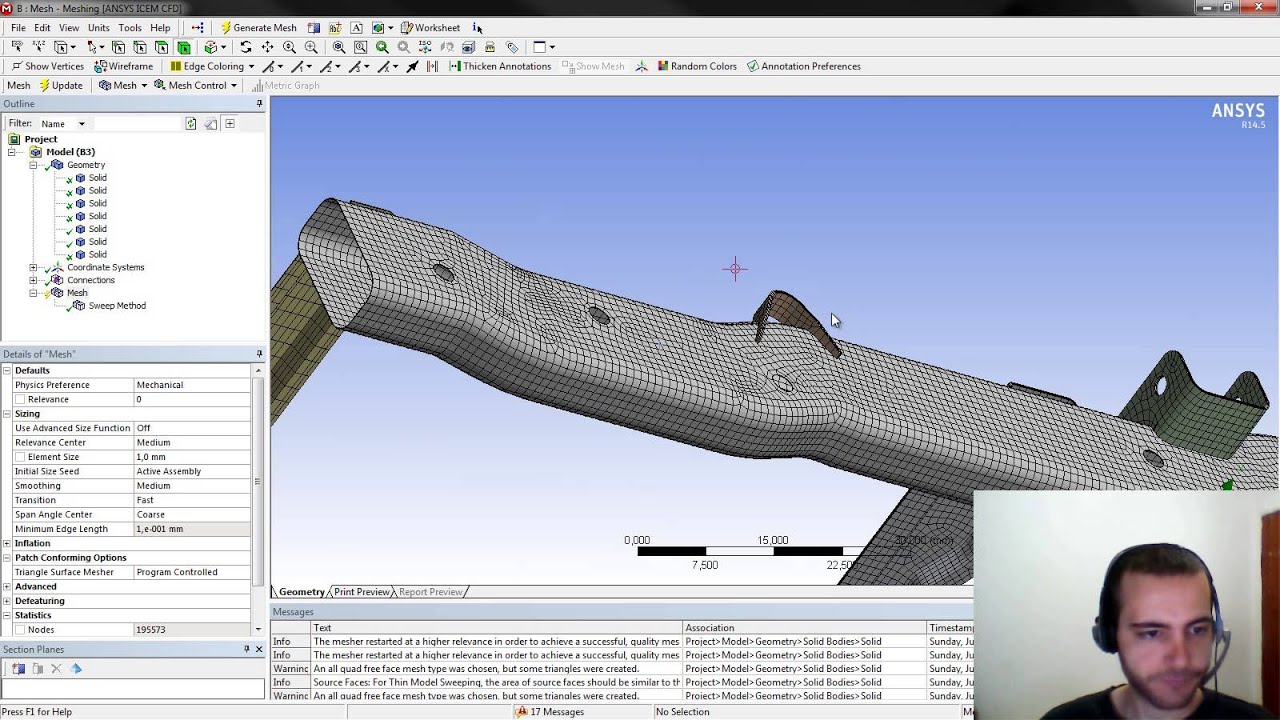Click the Generate Mesh button
The image size is (1280, 720).
click(258, 28)
